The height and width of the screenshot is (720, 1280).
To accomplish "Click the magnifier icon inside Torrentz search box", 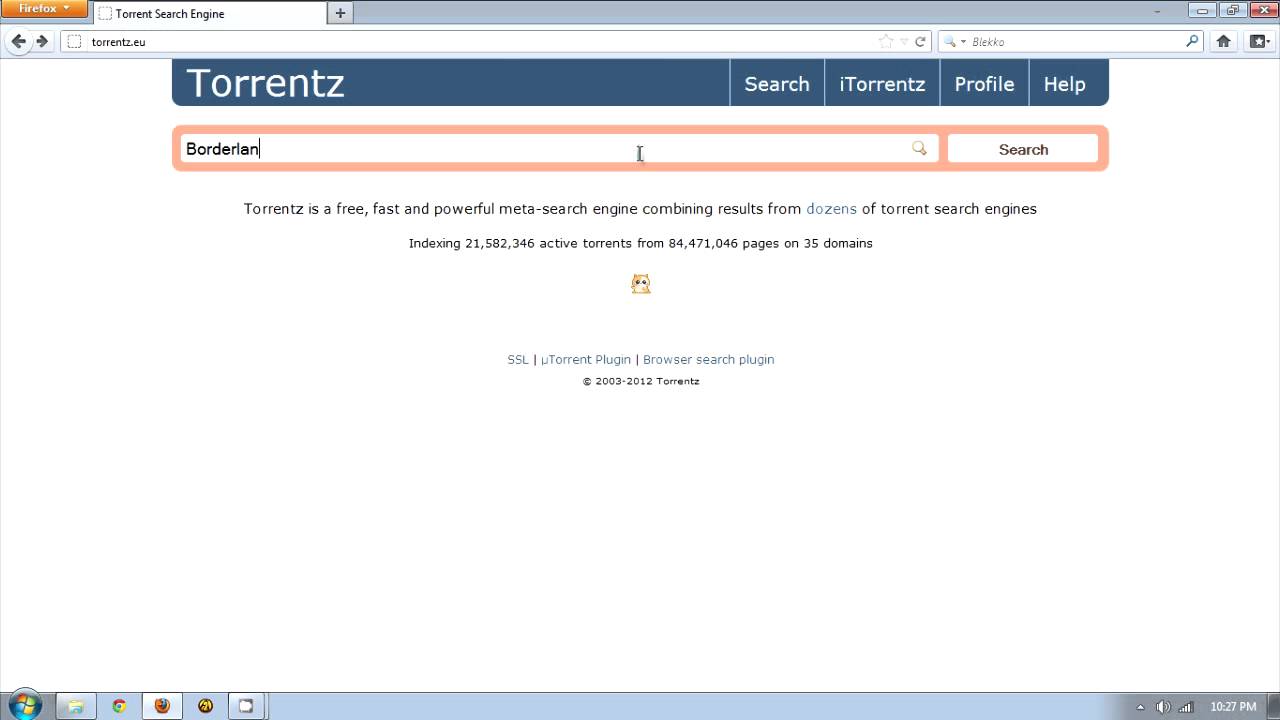I will click(x=919, y=148).
